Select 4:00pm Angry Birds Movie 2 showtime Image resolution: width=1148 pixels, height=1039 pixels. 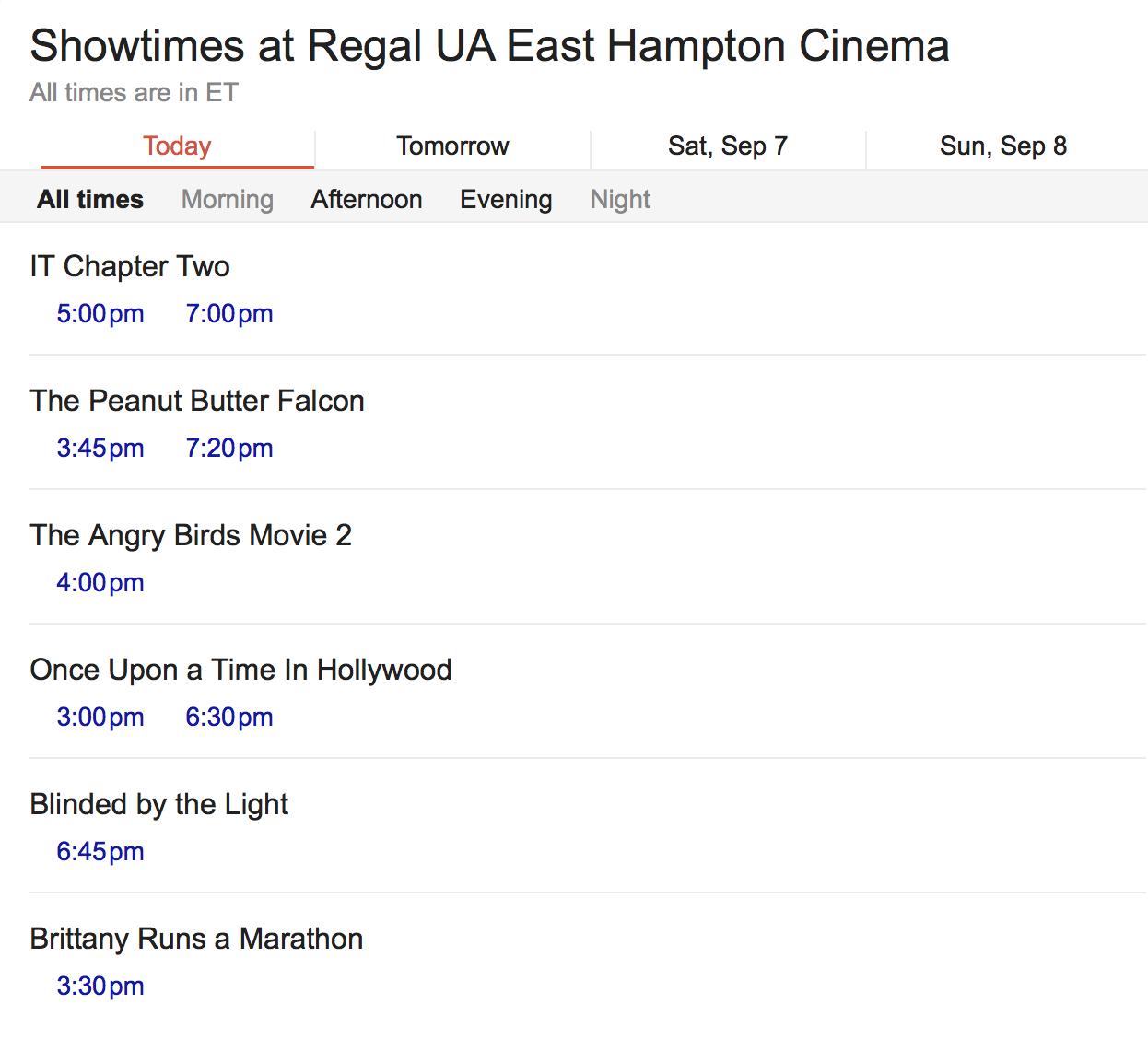pyautogui.click(x=100, y=583)
